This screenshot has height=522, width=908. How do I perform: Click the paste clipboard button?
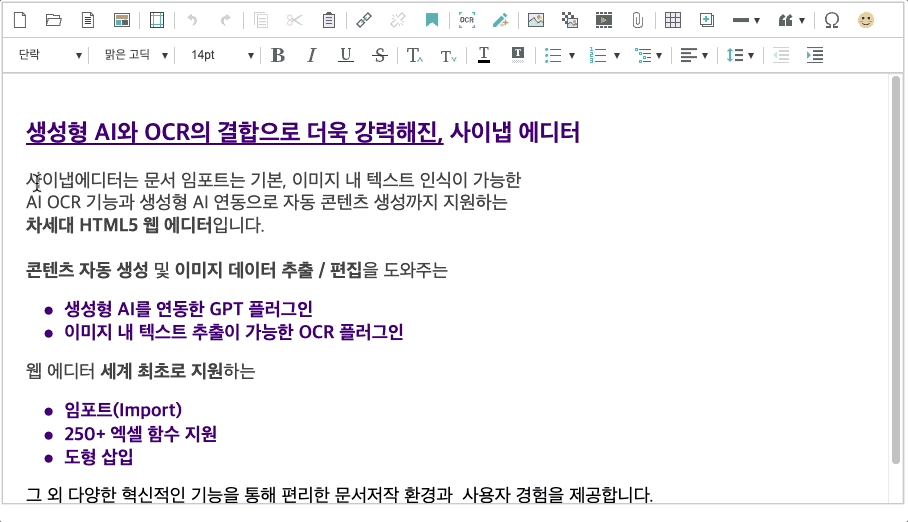pos(329,19)
